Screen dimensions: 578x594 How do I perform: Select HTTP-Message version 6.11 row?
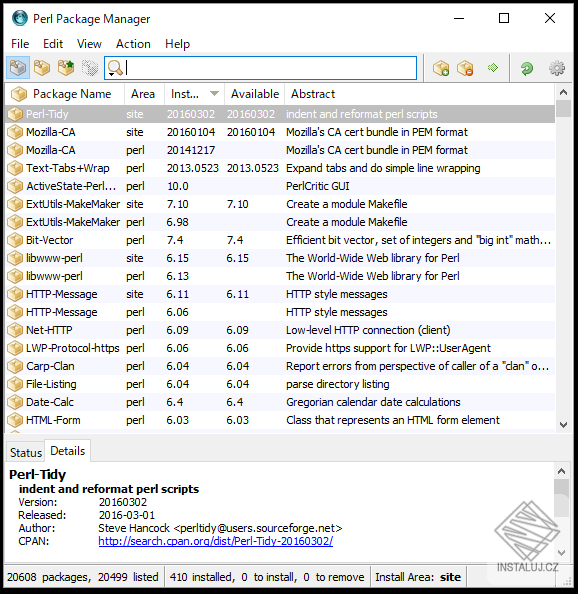click(x=280, y=294)
